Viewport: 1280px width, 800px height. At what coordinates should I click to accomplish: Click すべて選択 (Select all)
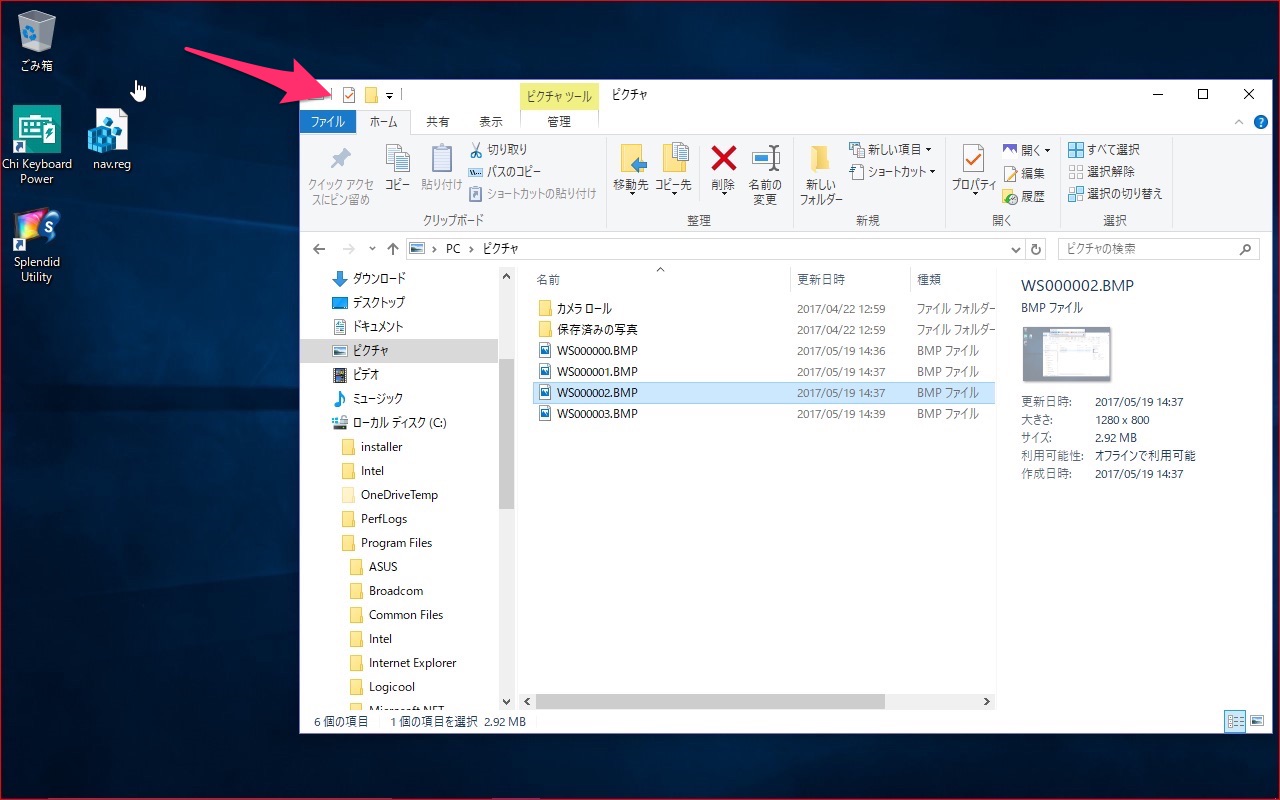1104,149
